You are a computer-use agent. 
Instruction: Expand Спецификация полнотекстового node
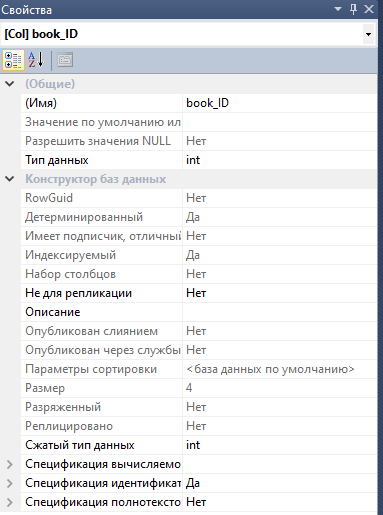click(10, 502)
